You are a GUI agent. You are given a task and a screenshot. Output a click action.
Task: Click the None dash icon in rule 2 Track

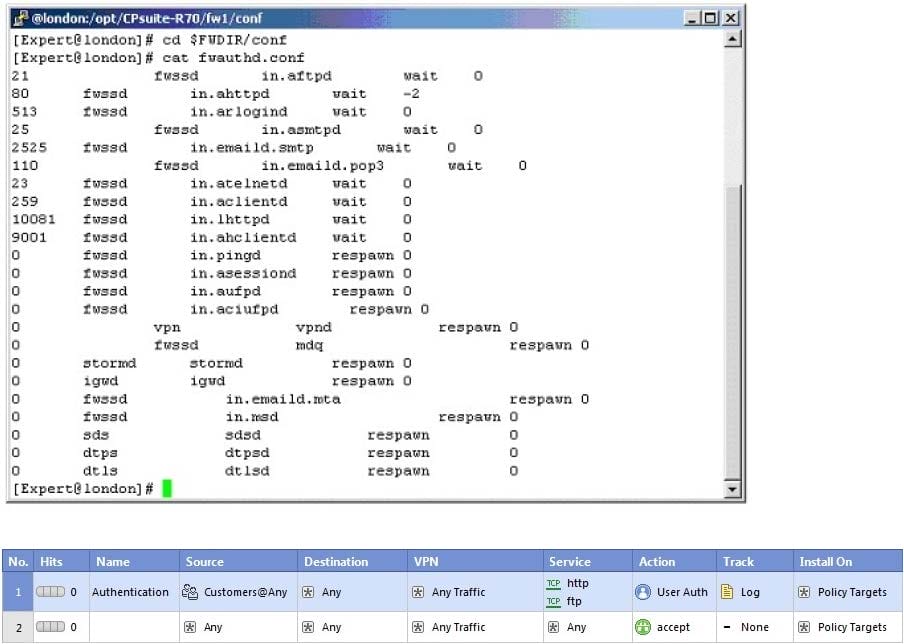pyautogui.click(x=727, y=627)
